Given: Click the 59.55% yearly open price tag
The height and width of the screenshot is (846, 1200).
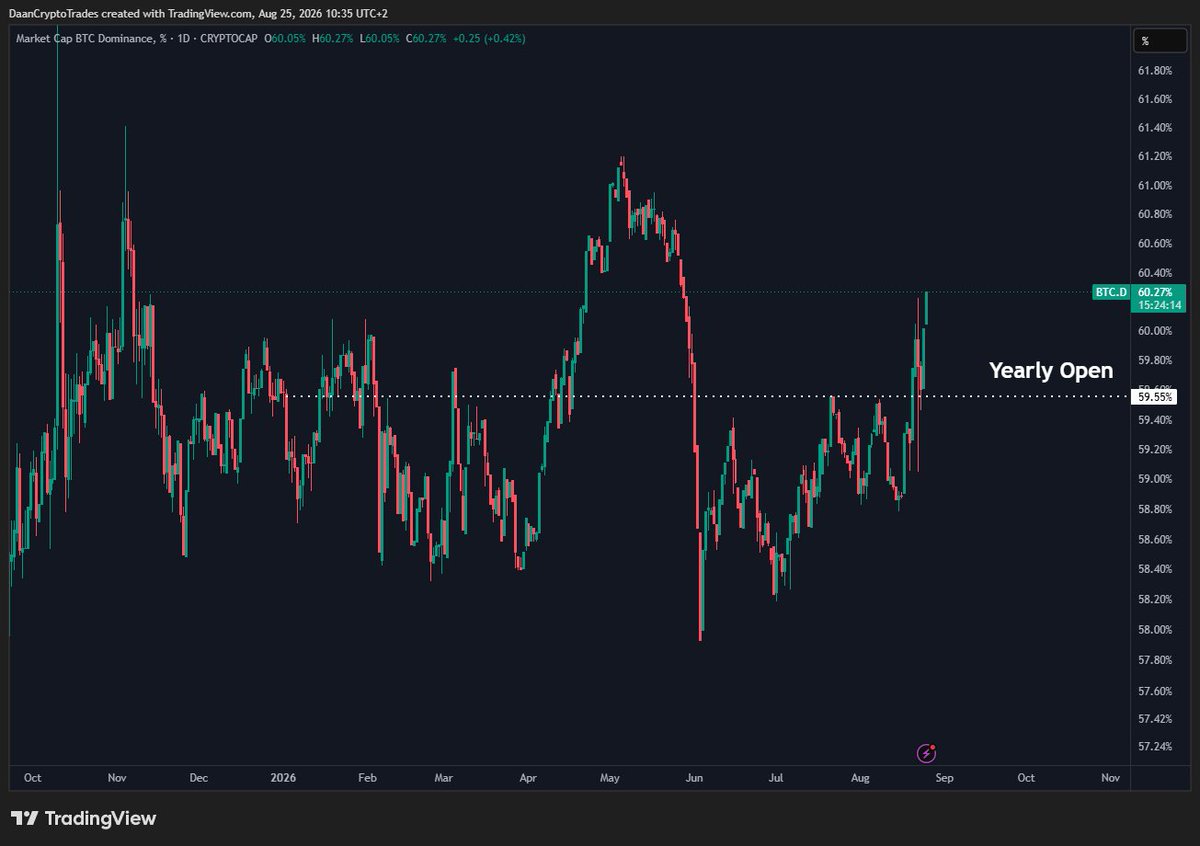Looking at the screenshot, I should click(1153, 396).
